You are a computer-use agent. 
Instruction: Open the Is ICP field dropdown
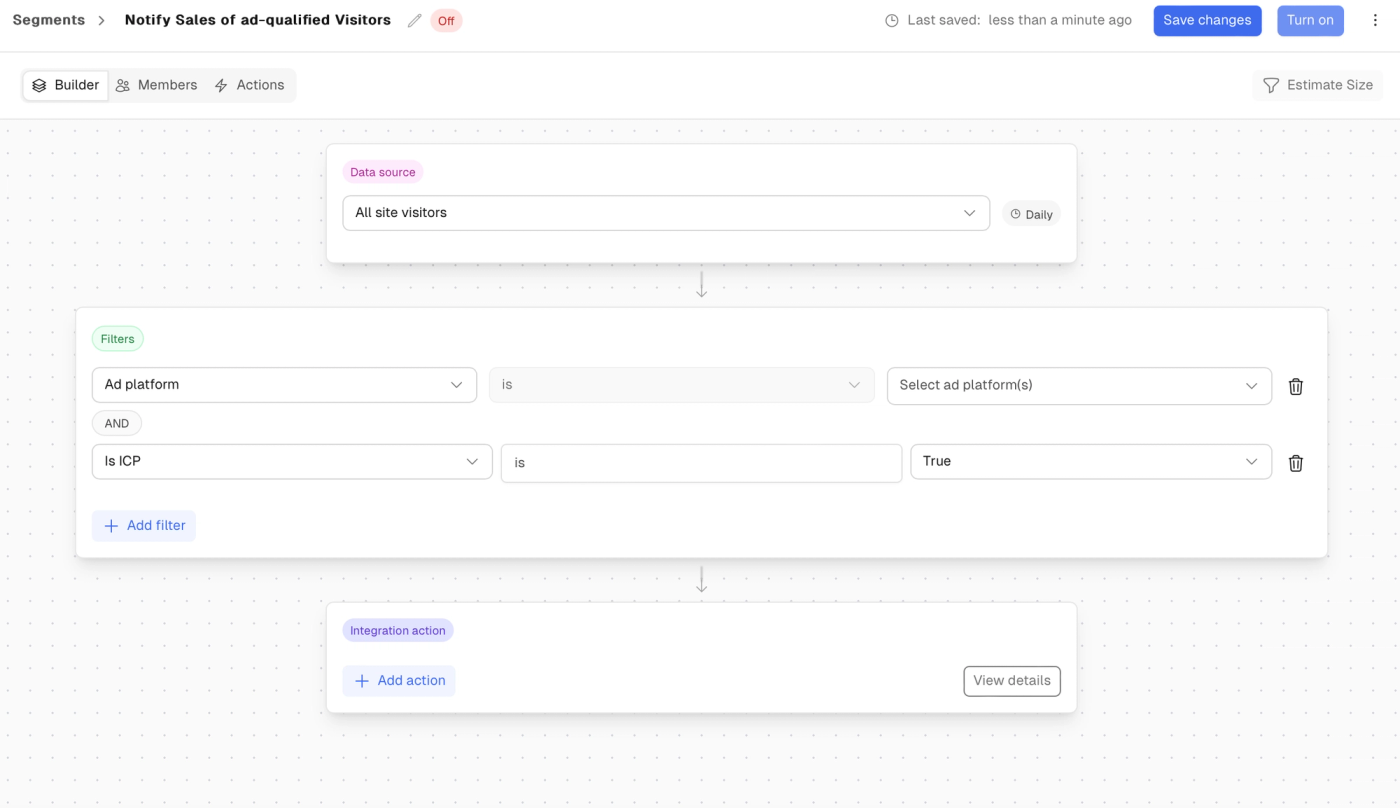point(292,462)
